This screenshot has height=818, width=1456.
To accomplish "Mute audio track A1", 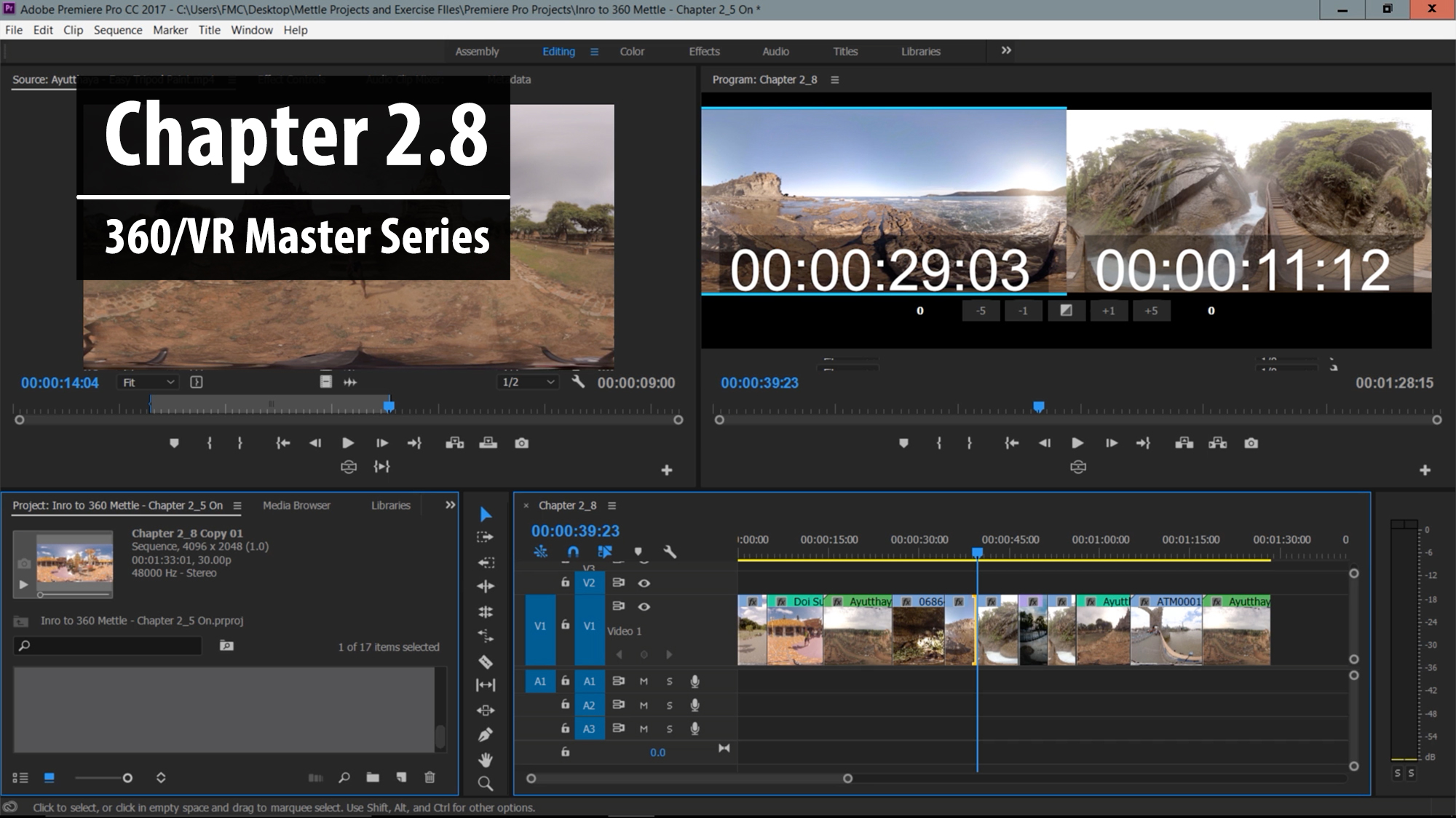I will point(643,681).
